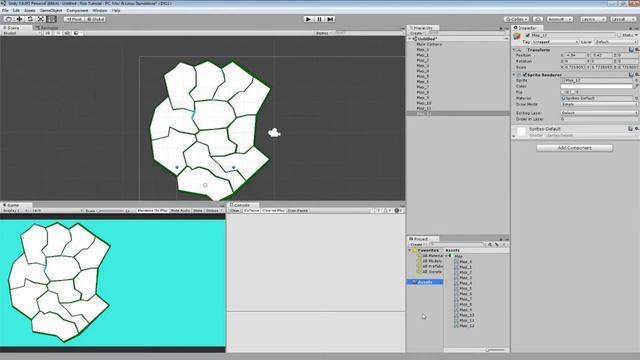The width and height of the screenshot is (640, 360).
Task: Open the Sprites-Default material gear menu
Action: coord(636,129)
